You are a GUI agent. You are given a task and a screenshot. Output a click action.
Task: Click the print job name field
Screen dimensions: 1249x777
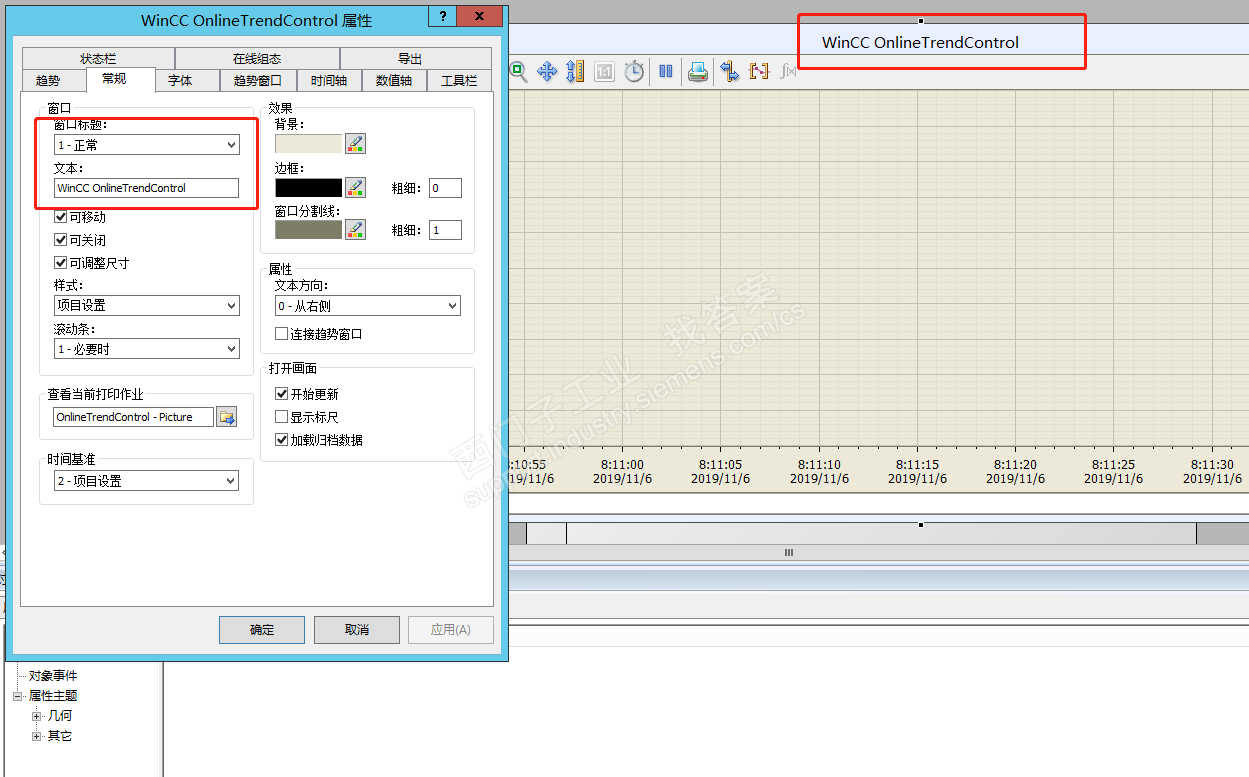[133, 417]
